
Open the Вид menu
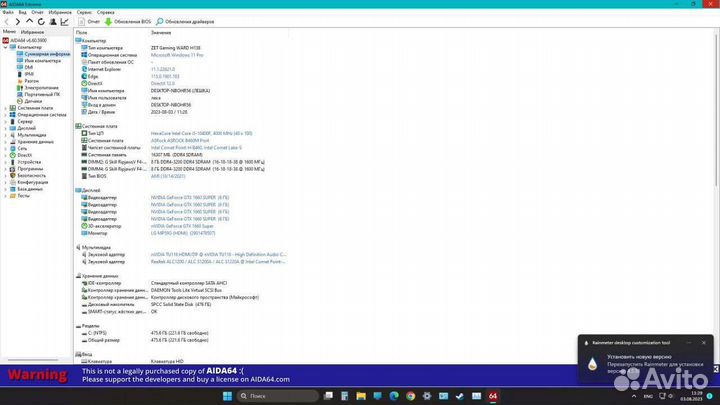coord(22,12)
